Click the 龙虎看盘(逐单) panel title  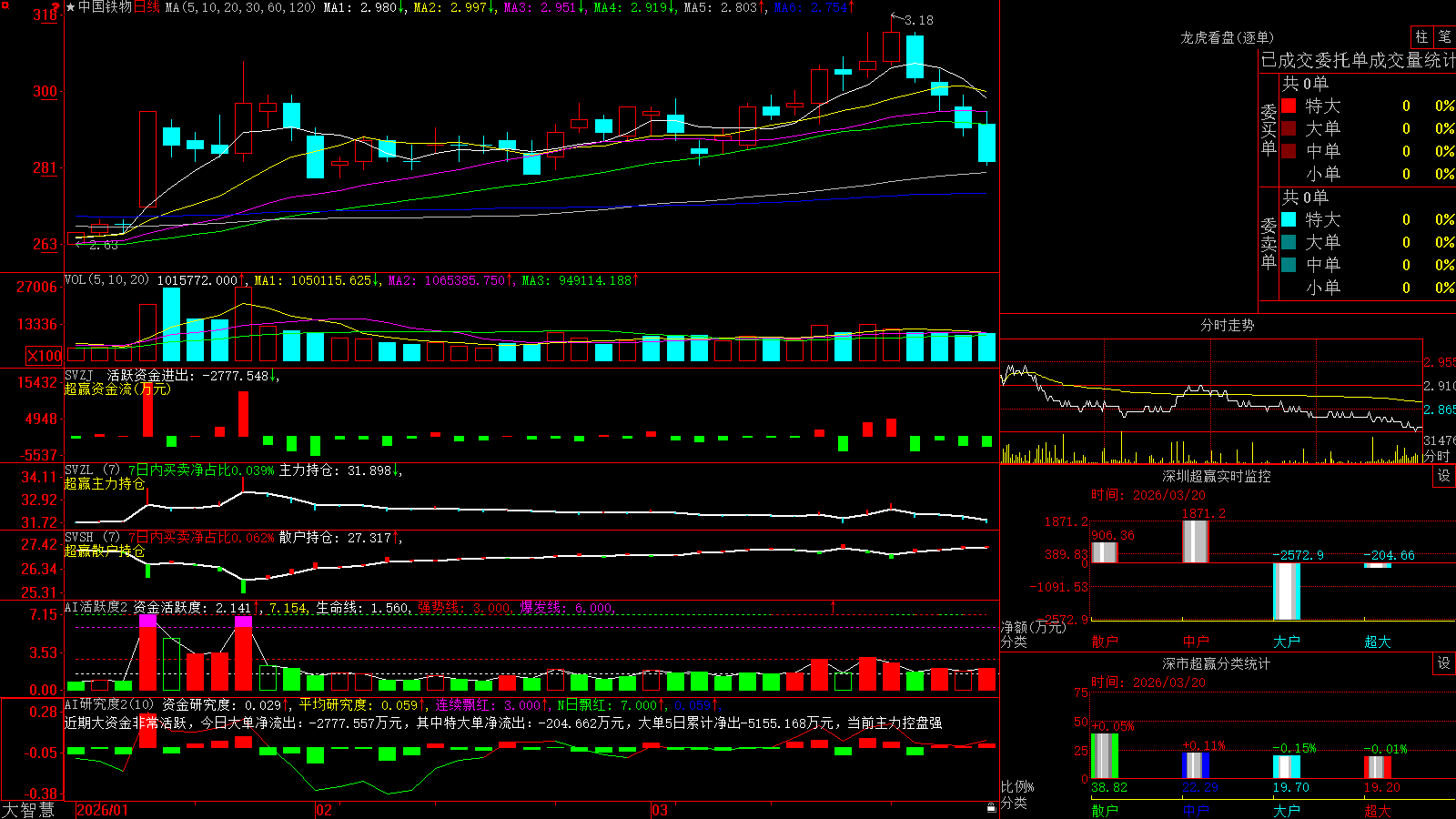point(1227,37)
